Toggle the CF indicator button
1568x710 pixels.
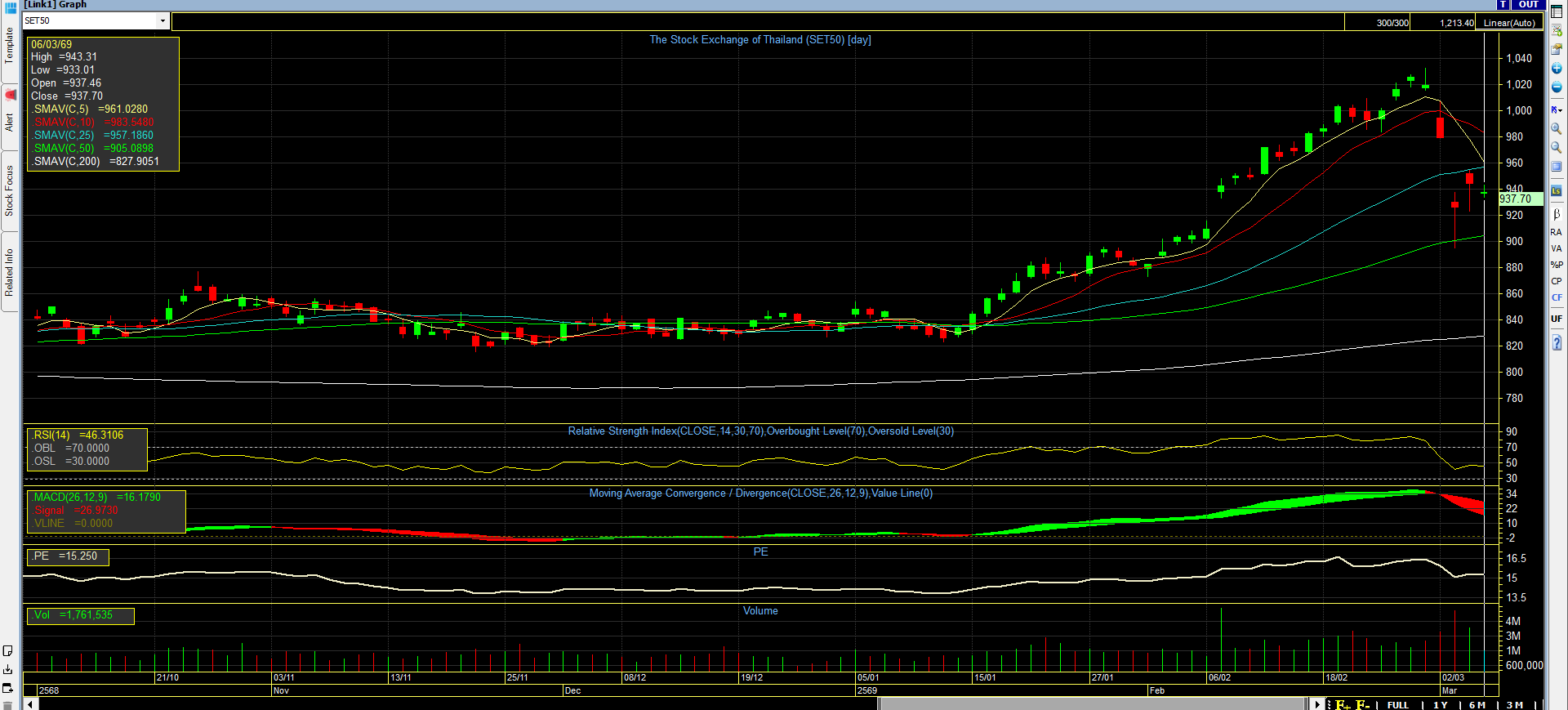(x=1556, y=297)
